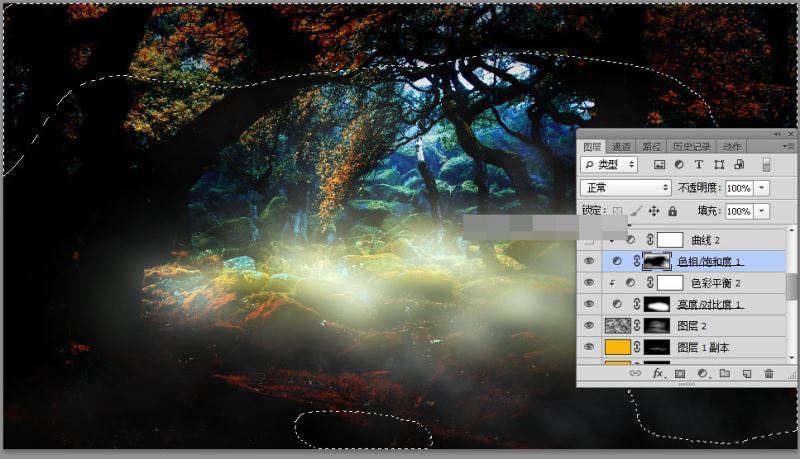Viewport: 800px width, 459px height.
Task: Click the 色彩平衡 2 white mask thumbnail
Action: click(x=670, y=283)
